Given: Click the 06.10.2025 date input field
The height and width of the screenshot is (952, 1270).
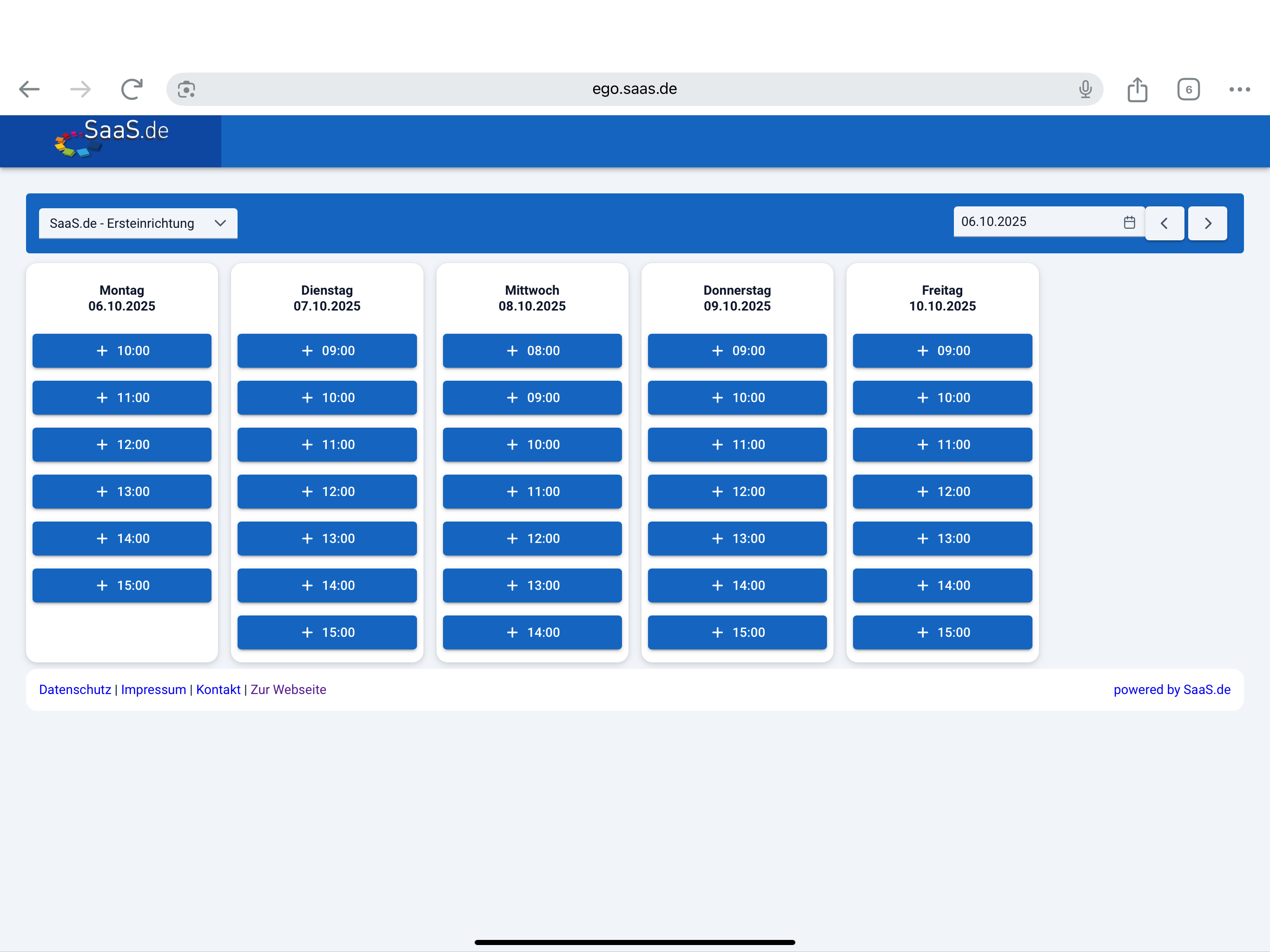Looking at the screenshot, I should point(1033,222).
